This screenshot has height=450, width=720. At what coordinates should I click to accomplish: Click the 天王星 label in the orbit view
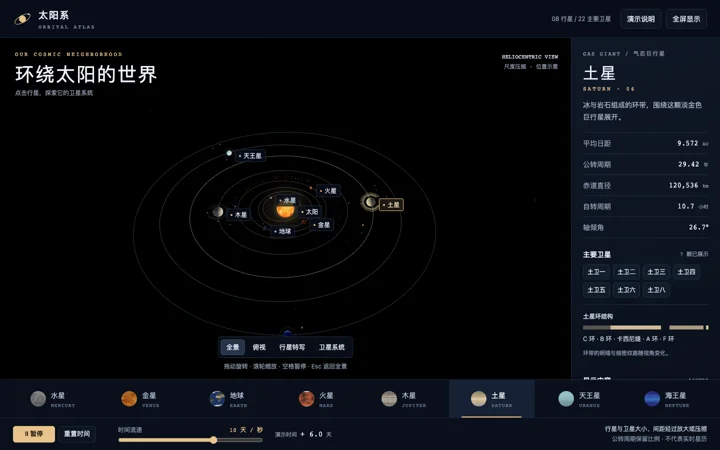point(250,156)
